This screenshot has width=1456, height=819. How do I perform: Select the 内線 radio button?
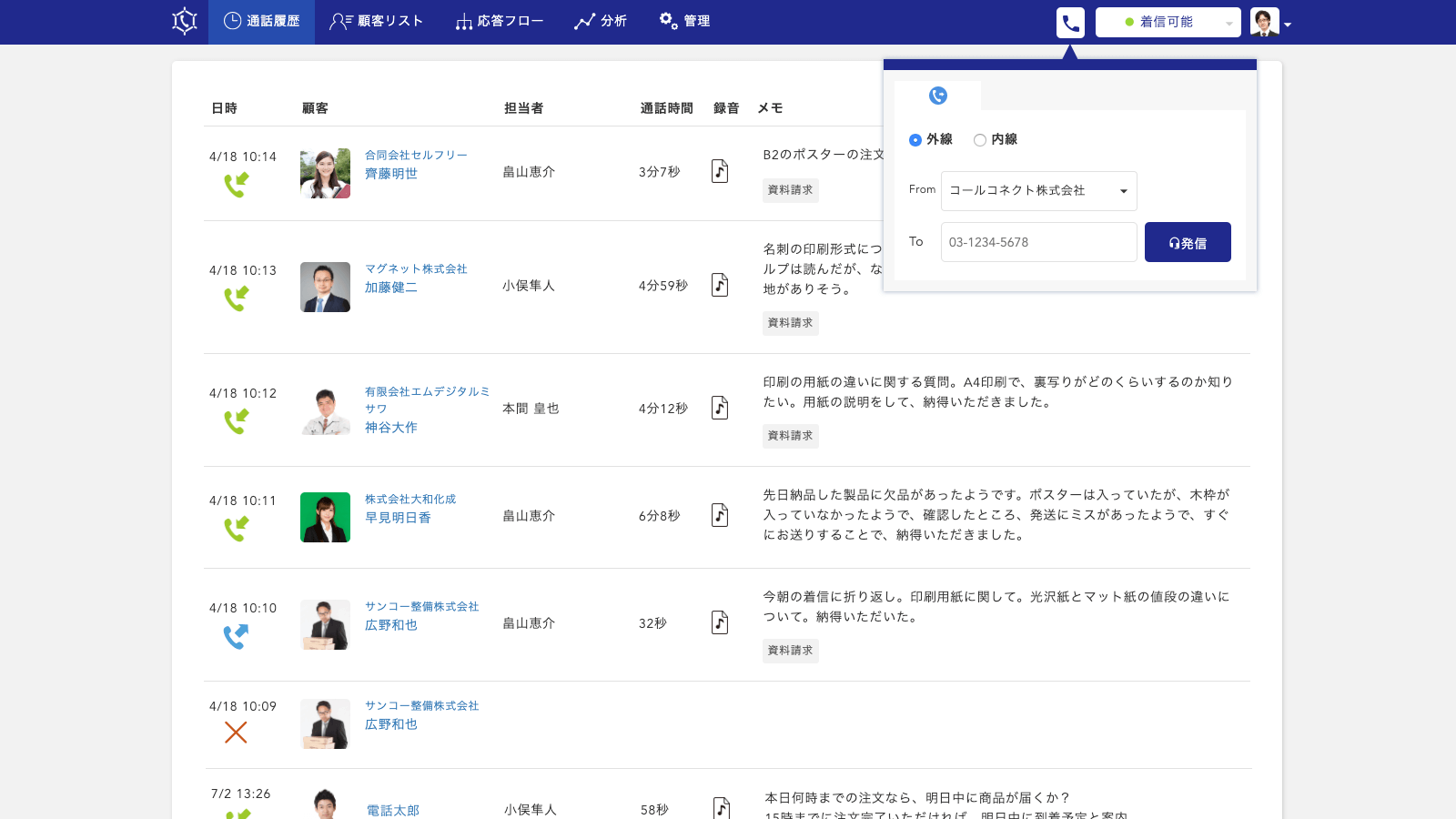[x=980, y=140]
